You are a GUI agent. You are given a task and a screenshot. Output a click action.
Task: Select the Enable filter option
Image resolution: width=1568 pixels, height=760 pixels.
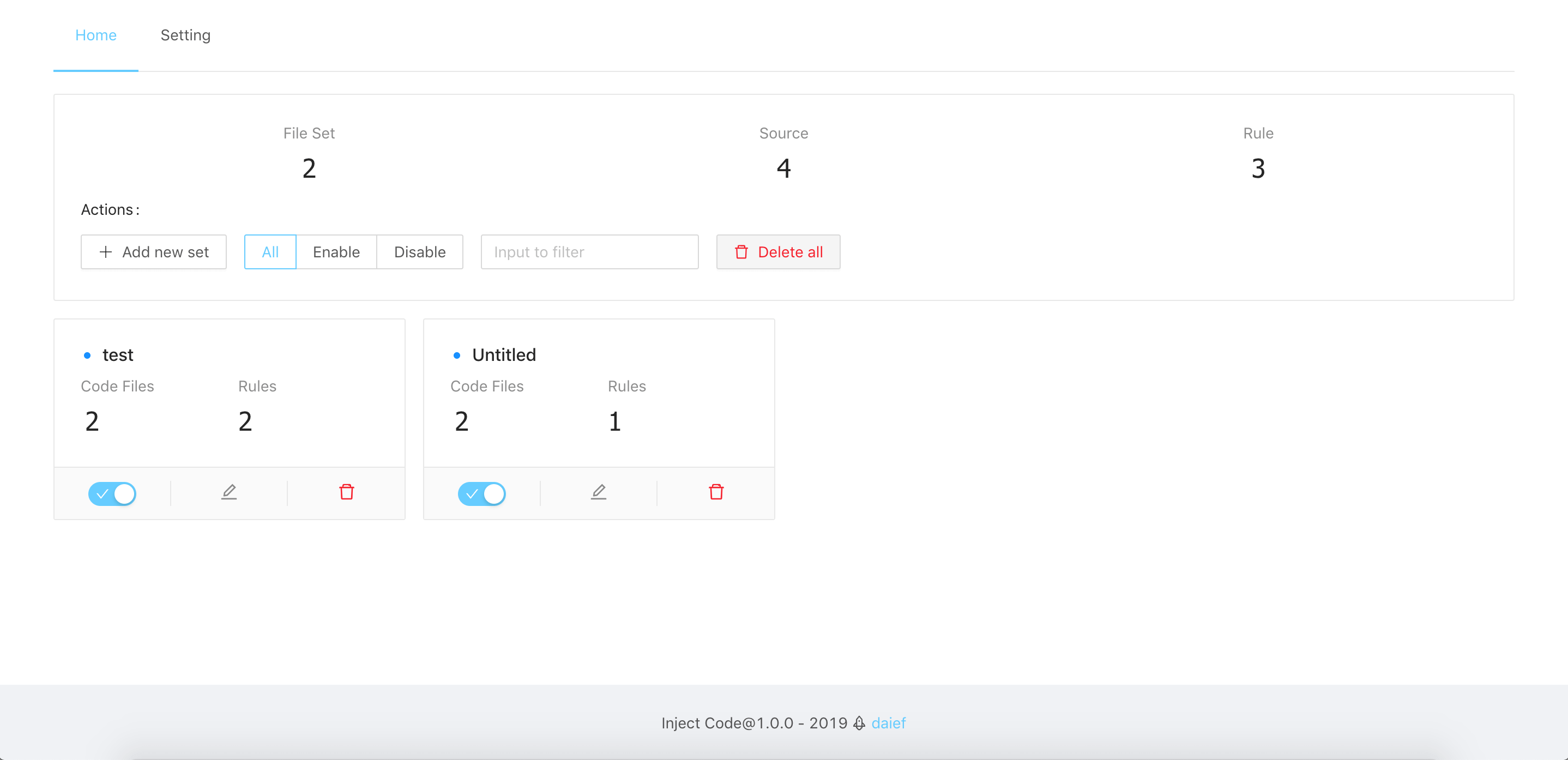[336, 252]
